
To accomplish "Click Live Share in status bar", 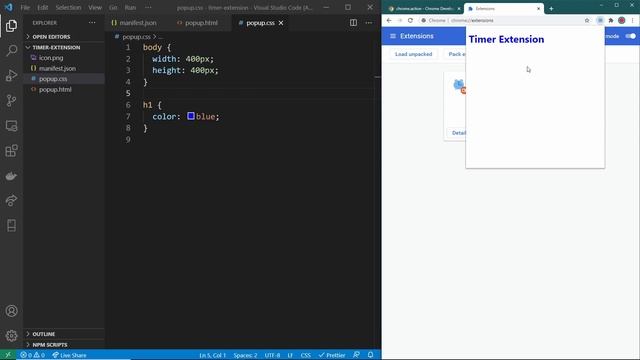I will 69,355.
